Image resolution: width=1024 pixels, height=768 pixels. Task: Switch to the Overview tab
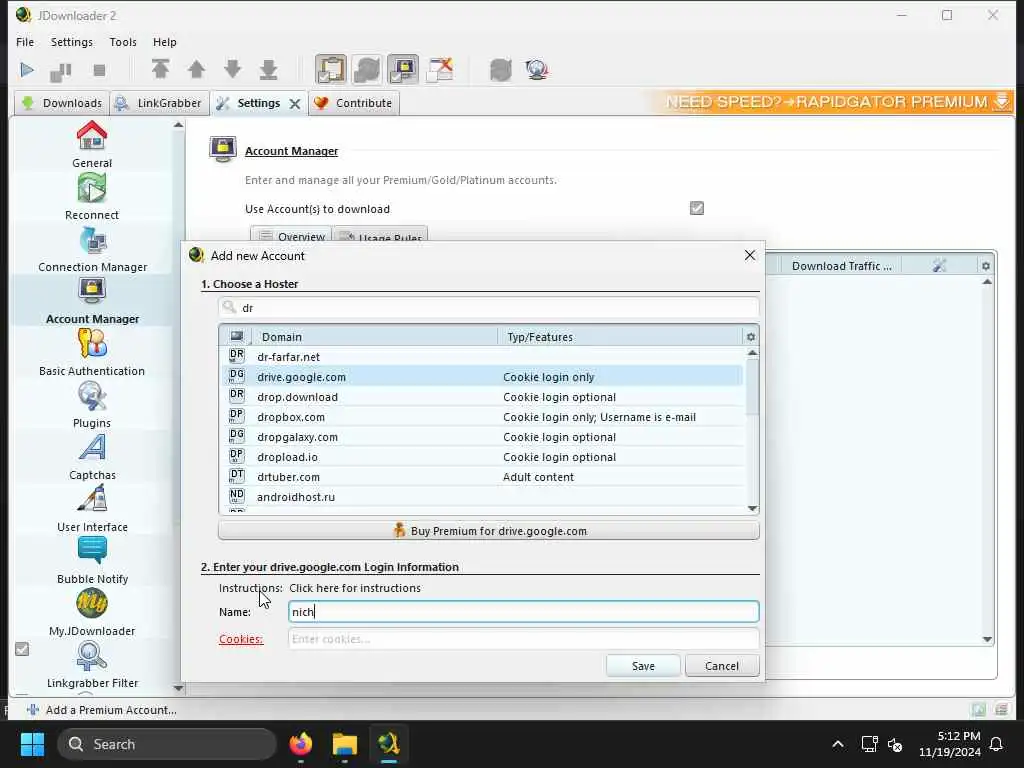[291, 235]
